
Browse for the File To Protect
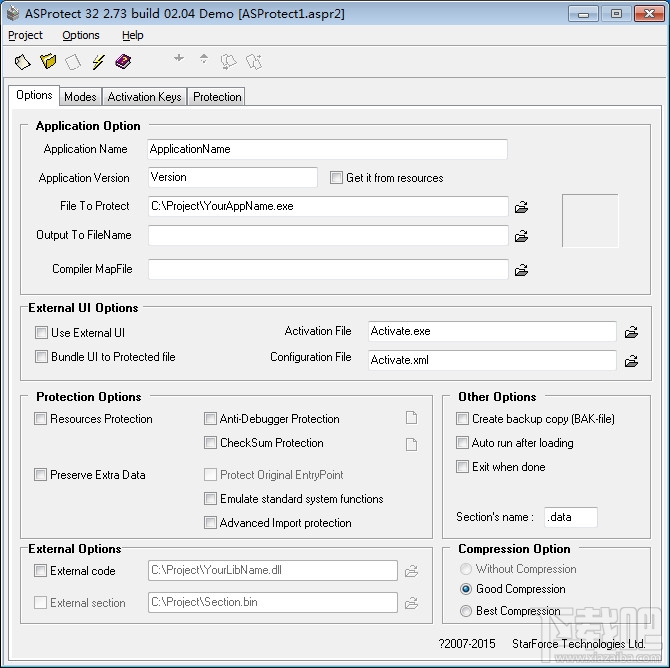pyautogui.click(x=521, y=207)
